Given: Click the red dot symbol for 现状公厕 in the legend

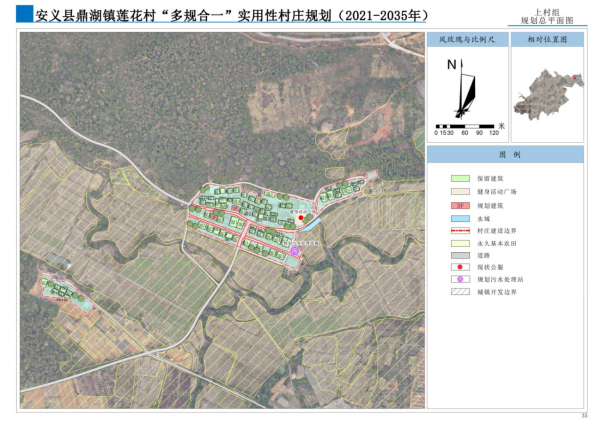Looking at the screenshot, I should [x=460, y=266].
